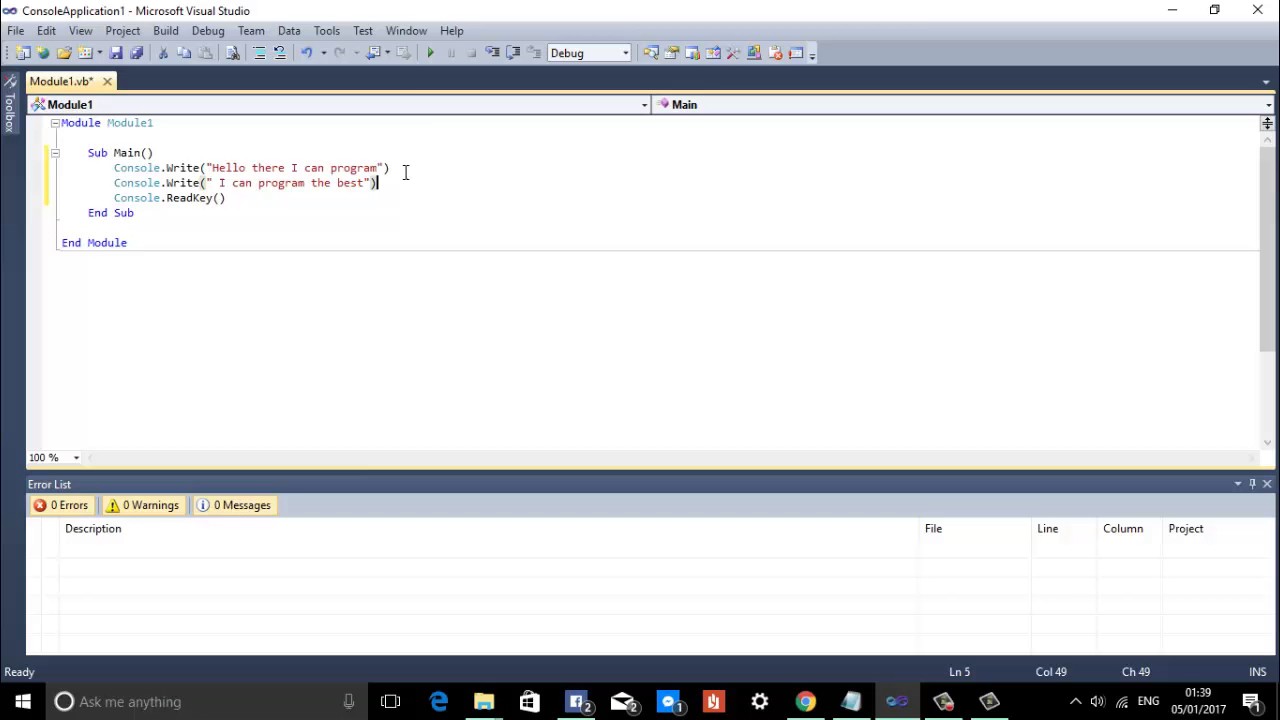Image resolution: width=1280 pixels, height=720 pixels.
Task: Open the Tools menu
Action: coord(327,30)
